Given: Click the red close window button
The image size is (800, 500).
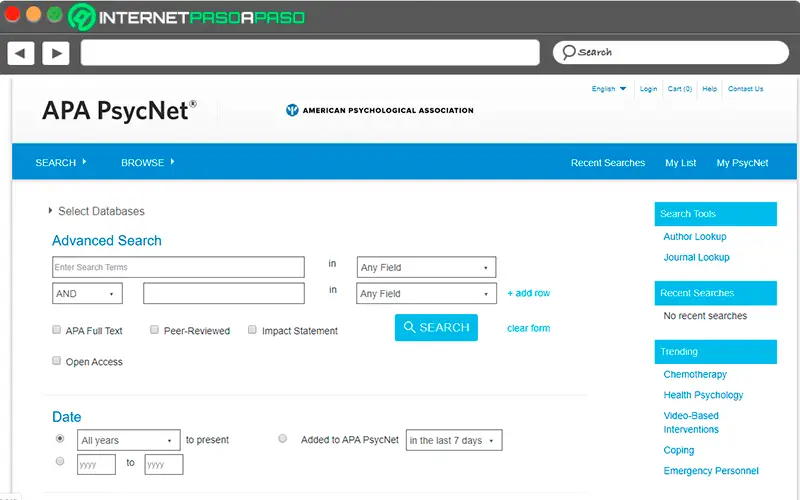Looking at the screenshot, I should (x=12, y=14).
